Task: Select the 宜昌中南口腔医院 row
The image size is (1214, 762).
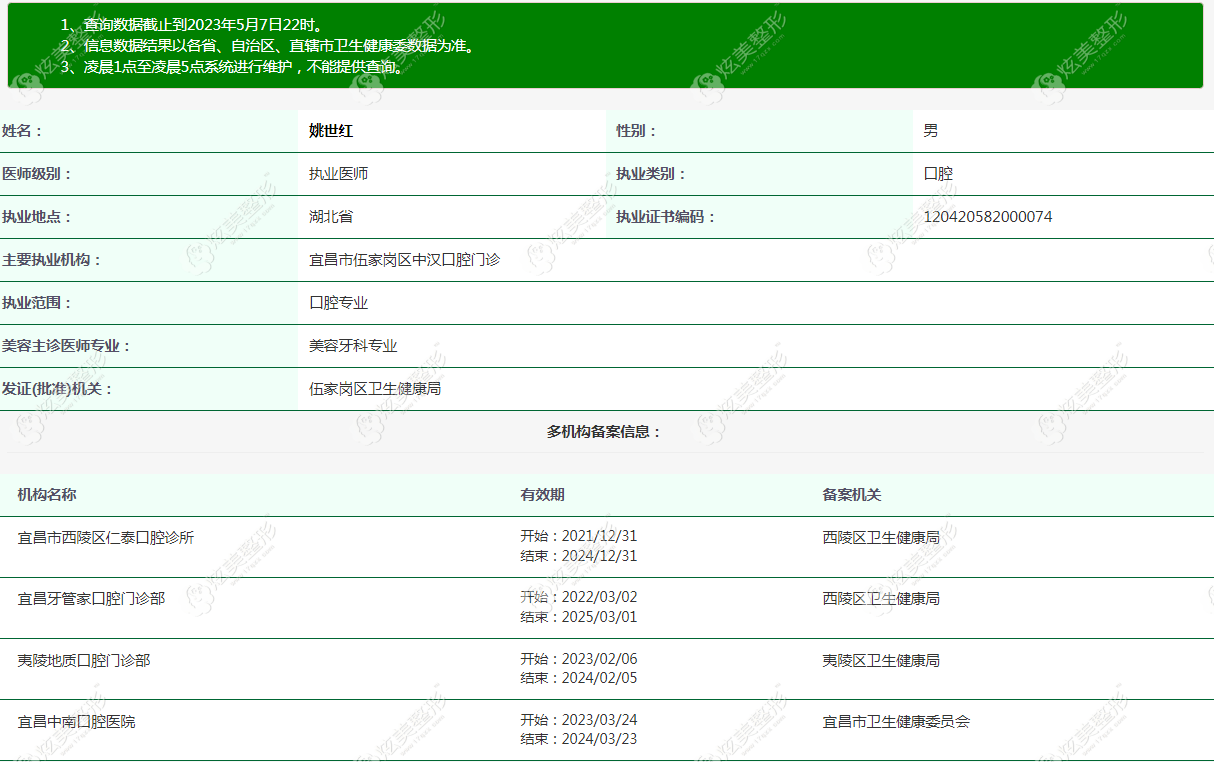Action: coord(607,730)
